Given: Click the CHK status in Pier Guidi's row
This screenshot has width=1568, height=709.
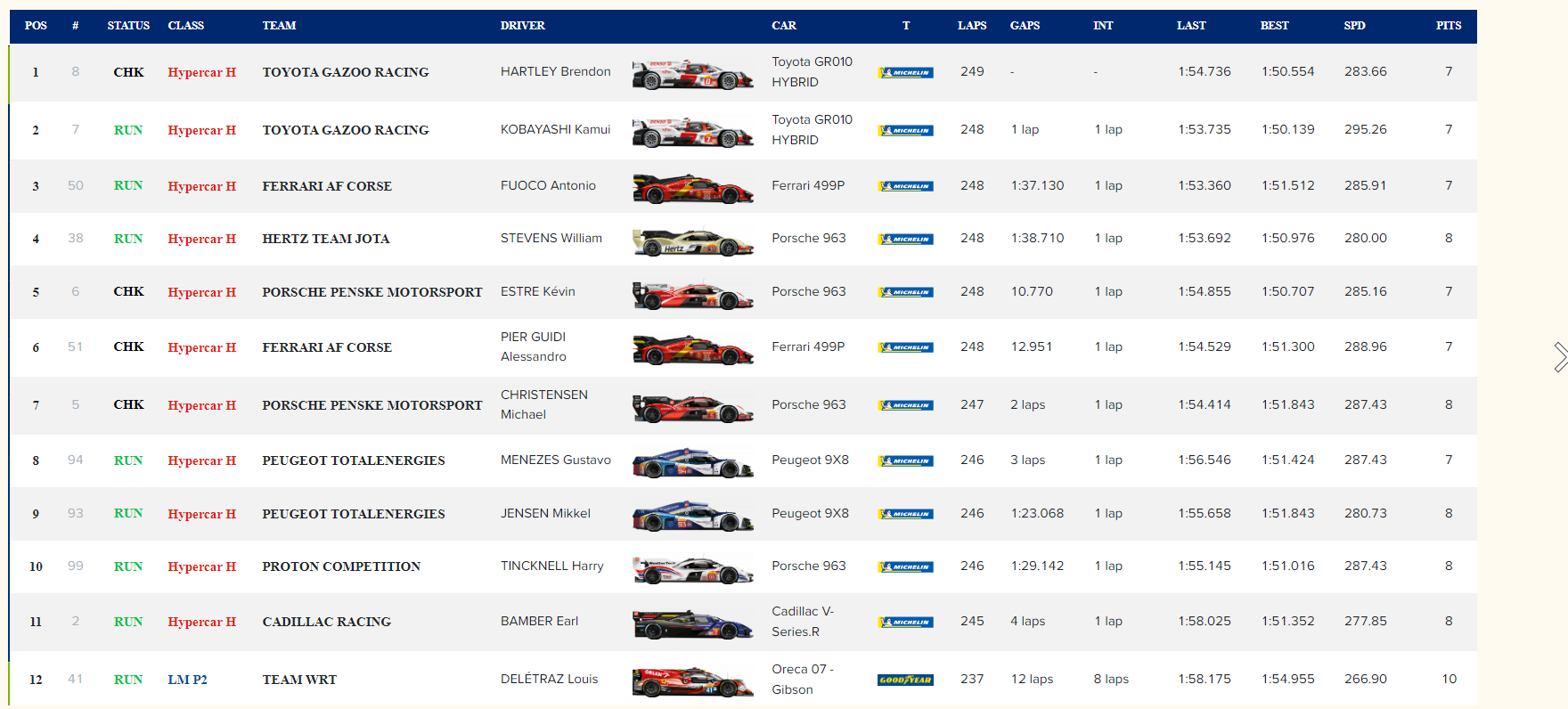Looking at the screenshot, I should [128, 346].
